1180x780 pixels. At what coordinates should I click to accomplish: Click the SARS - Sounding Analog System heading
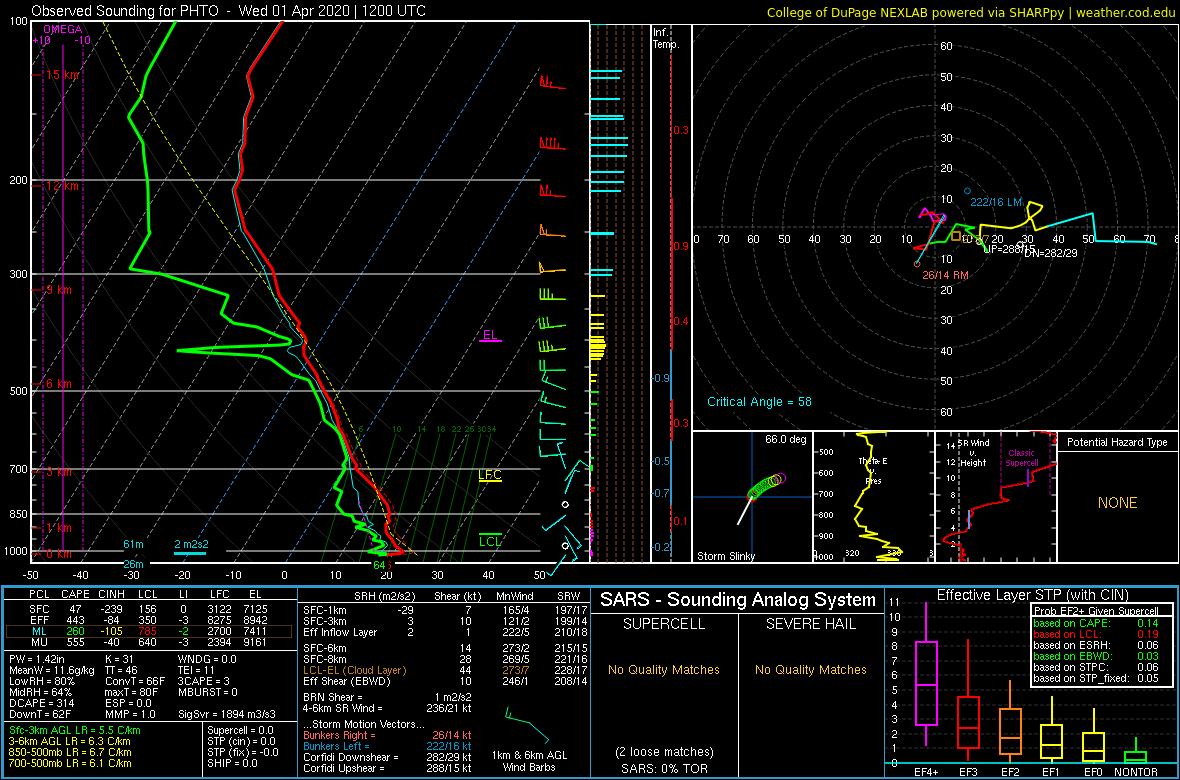(x=738, y=600)
